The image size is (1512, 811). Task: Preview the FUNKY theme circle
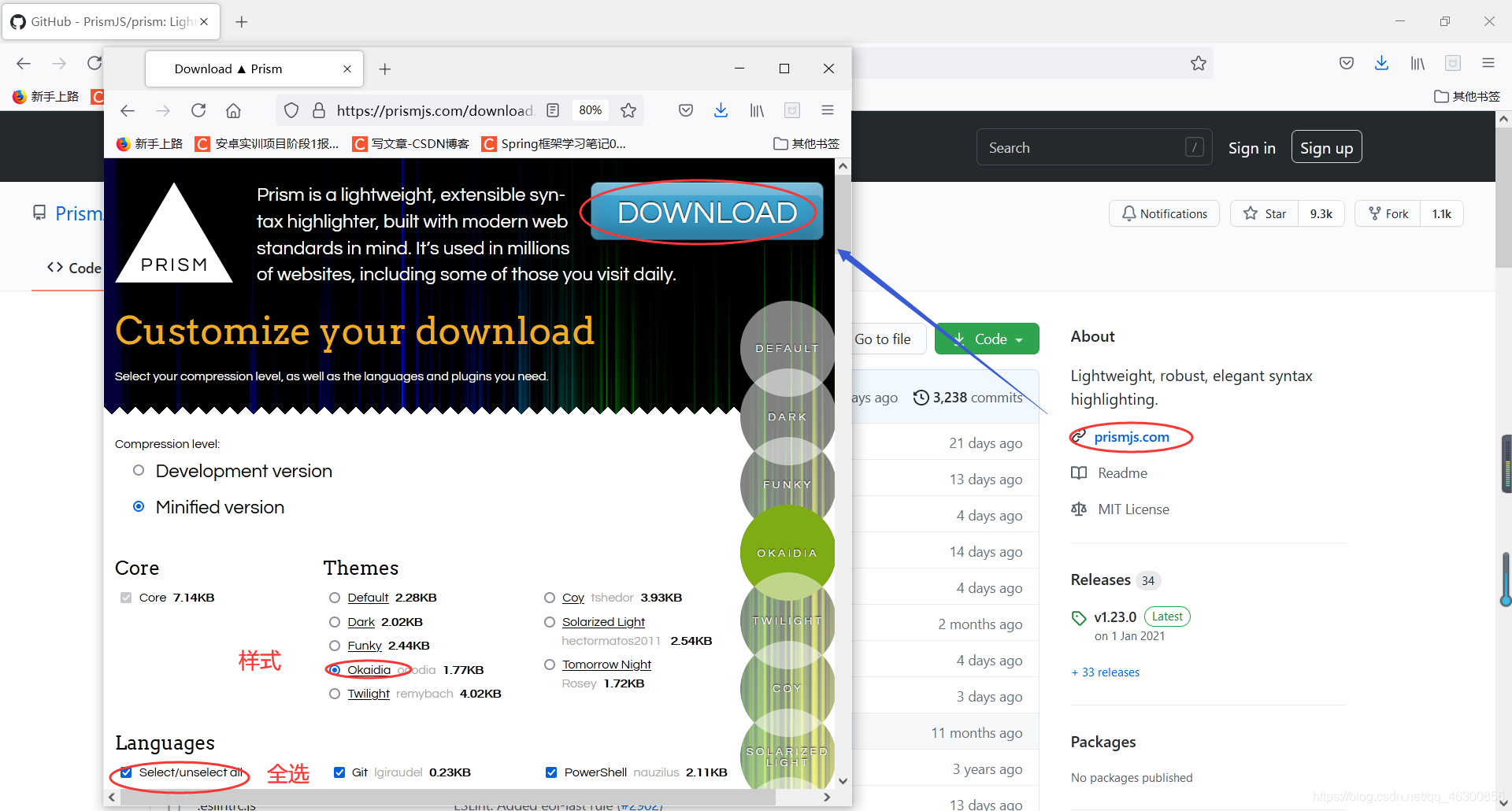(x=787, y=485)
